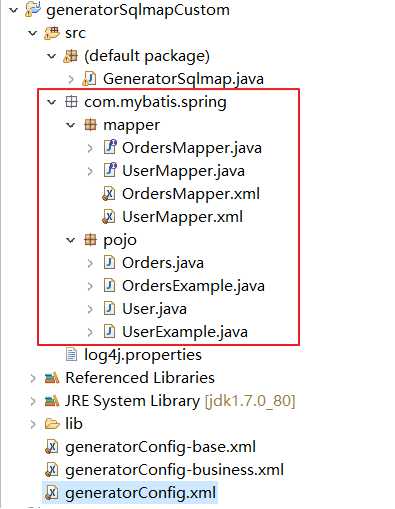Collapse the (default package) arrow
The height and width of the screenshot is (509, 395).
(52, 56)
